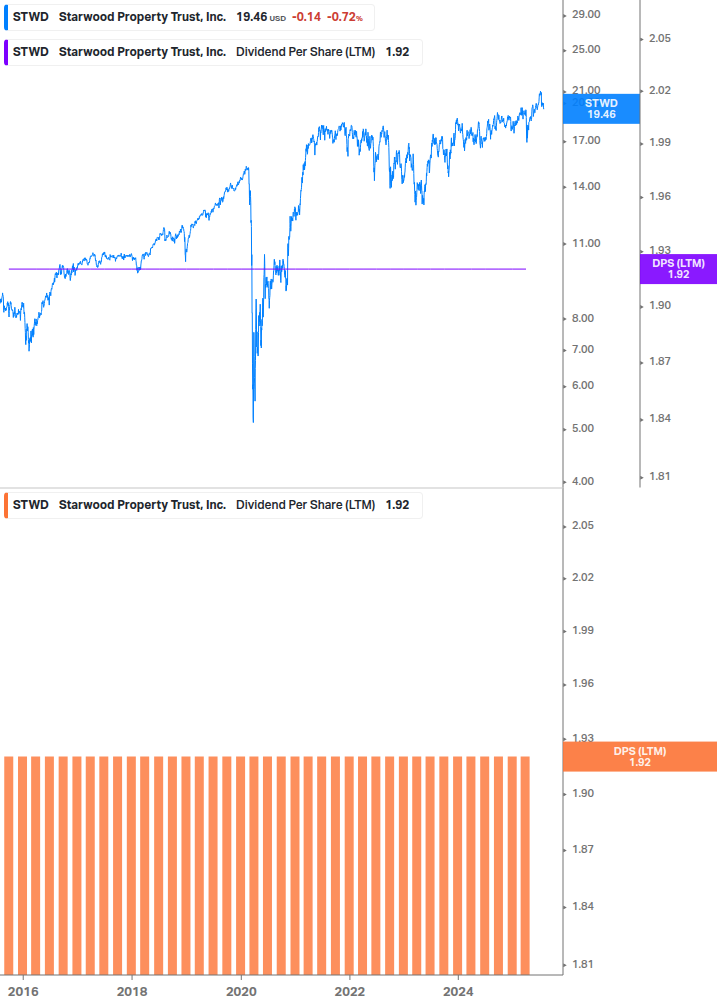Click the 19.46 USD price in the top legend
Image resolution: width=717 pixels, height=1005 pixels.
pos(261,17)
